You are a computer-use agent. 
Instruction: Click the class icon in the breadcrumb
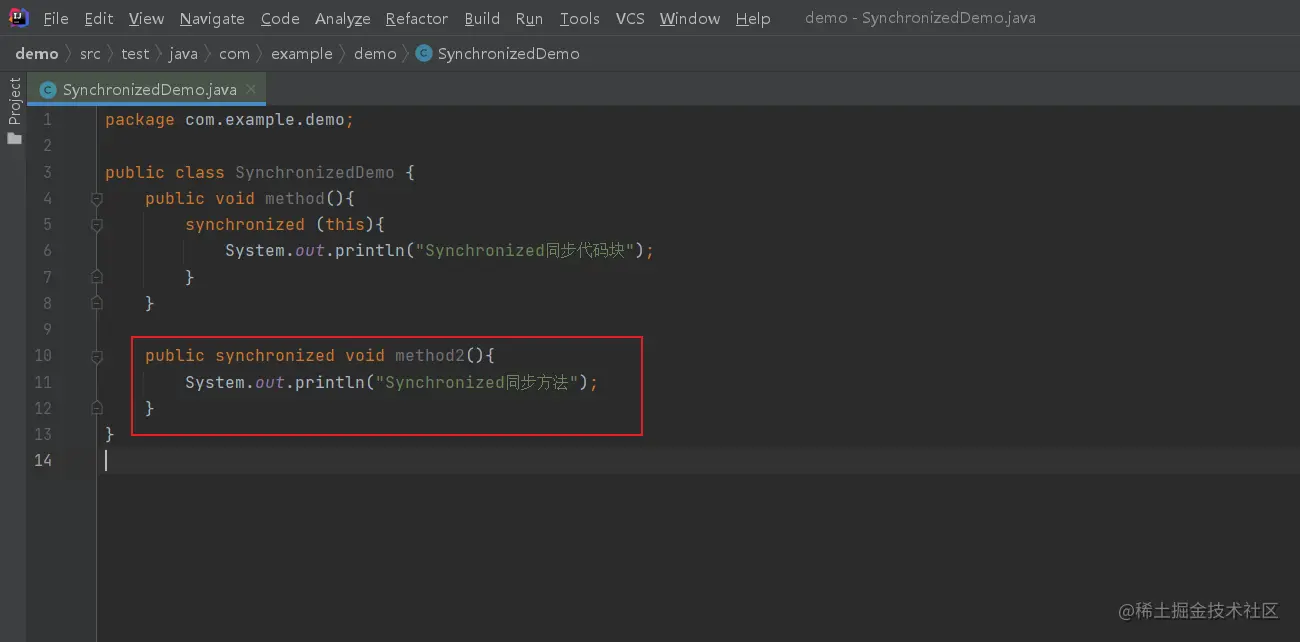[424, 53]
